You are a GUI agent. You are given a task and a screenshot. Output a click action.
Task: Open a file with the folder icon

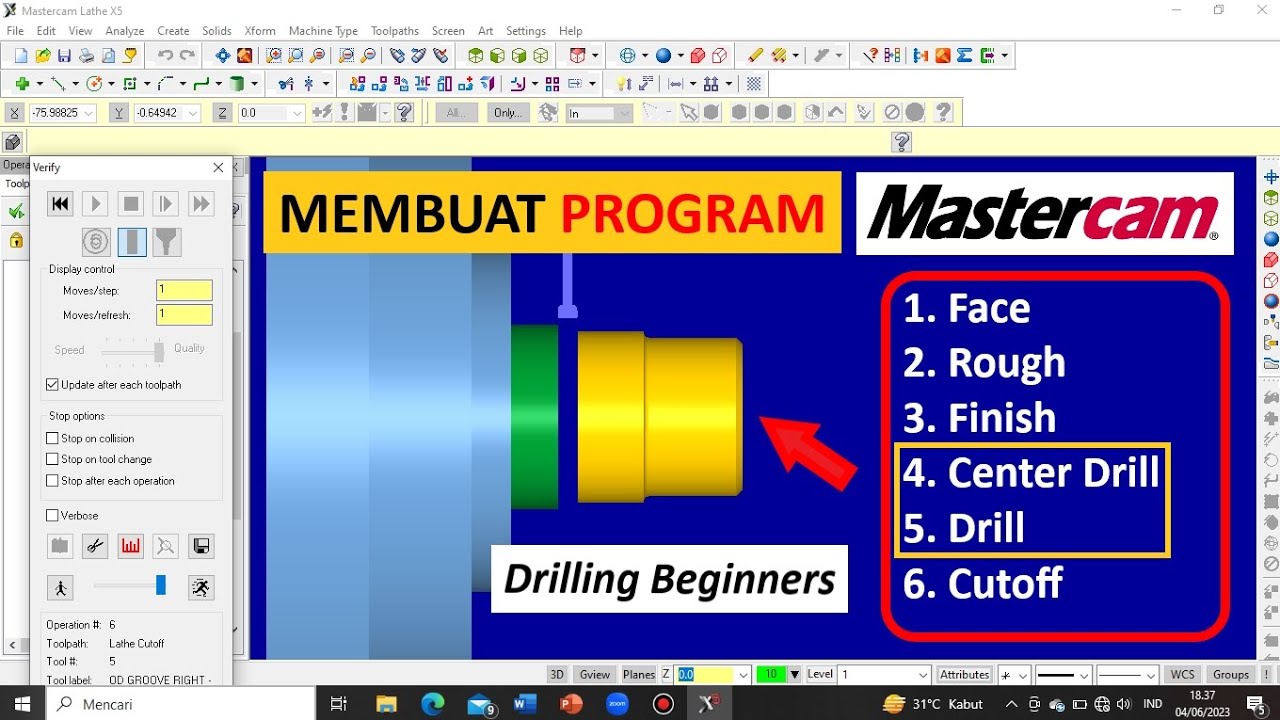click(43, 56)
